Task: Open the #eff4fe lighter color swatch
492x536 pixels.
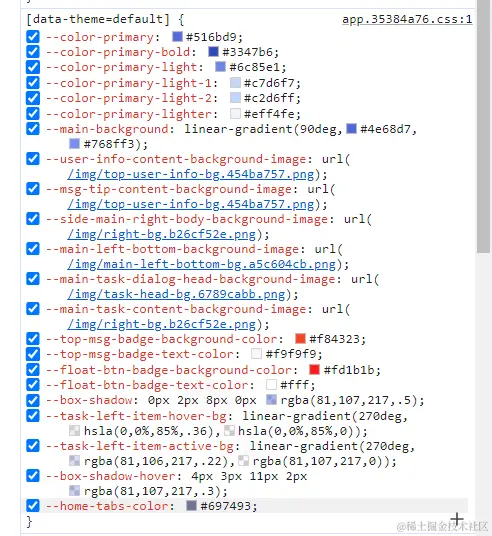Action: tap(235, 113)
